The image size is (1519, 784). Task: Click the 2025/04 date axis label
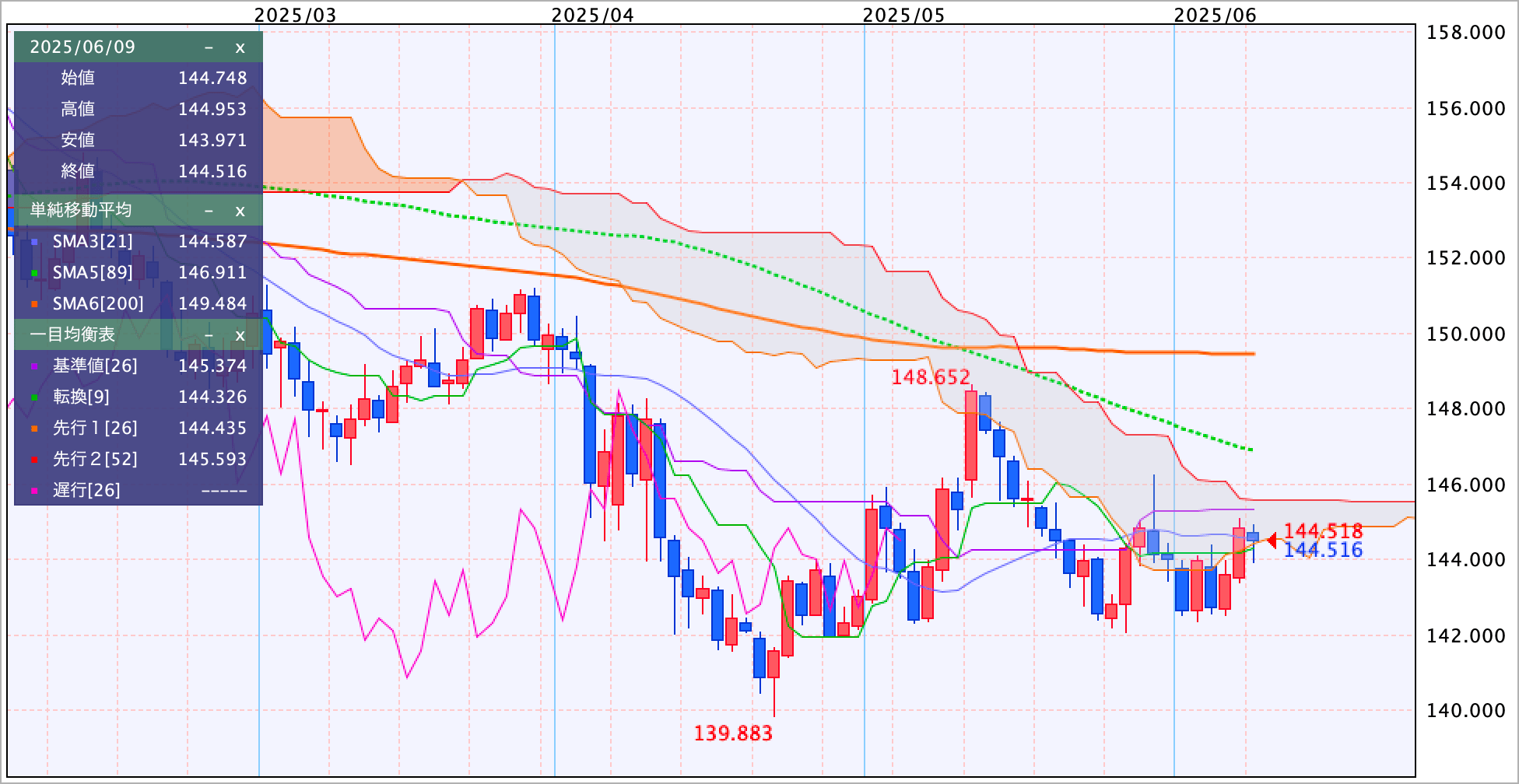tap(593, 15)
